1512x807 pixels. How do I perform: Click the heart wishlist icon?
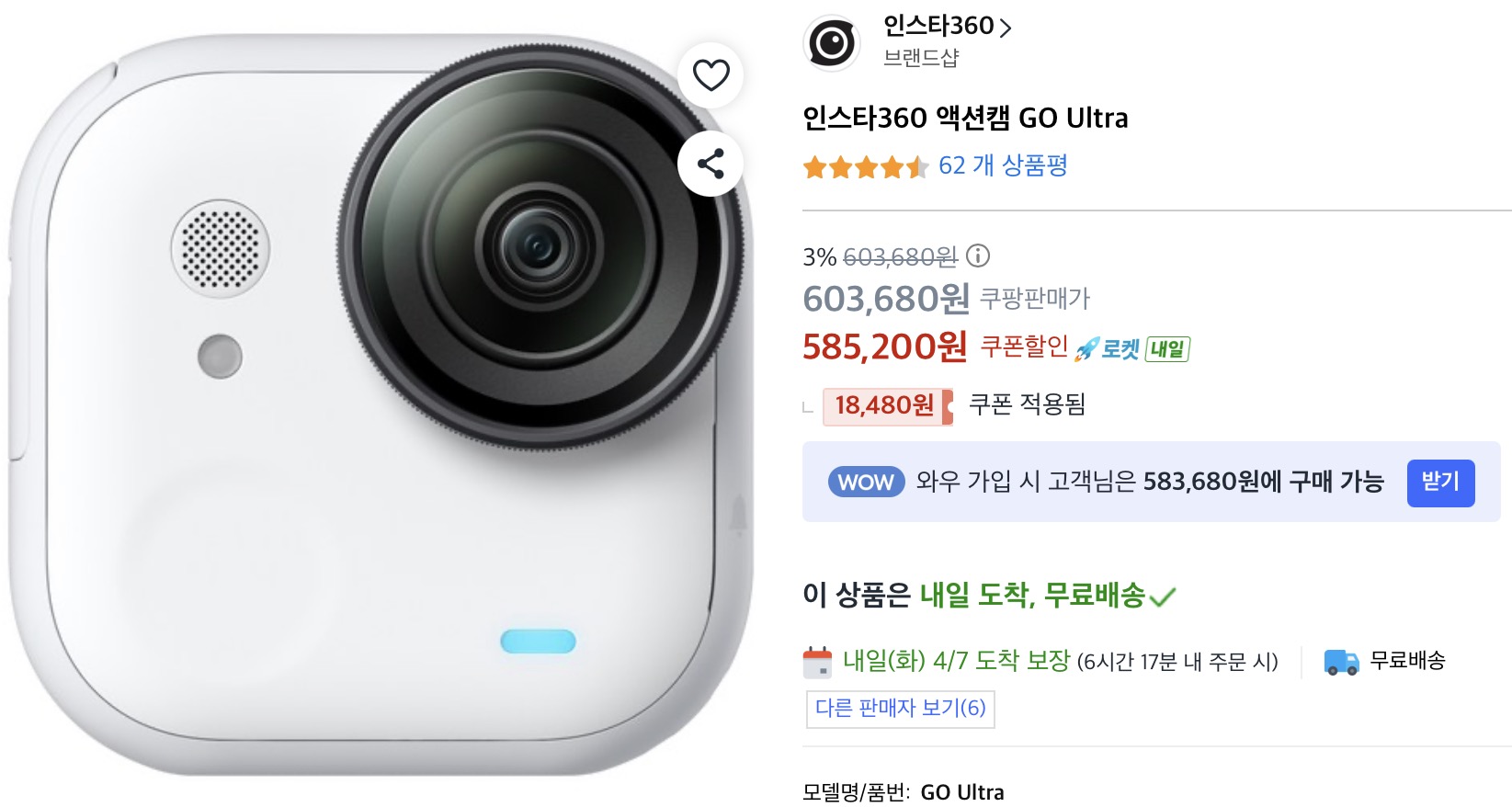click(x=711, y=74)
